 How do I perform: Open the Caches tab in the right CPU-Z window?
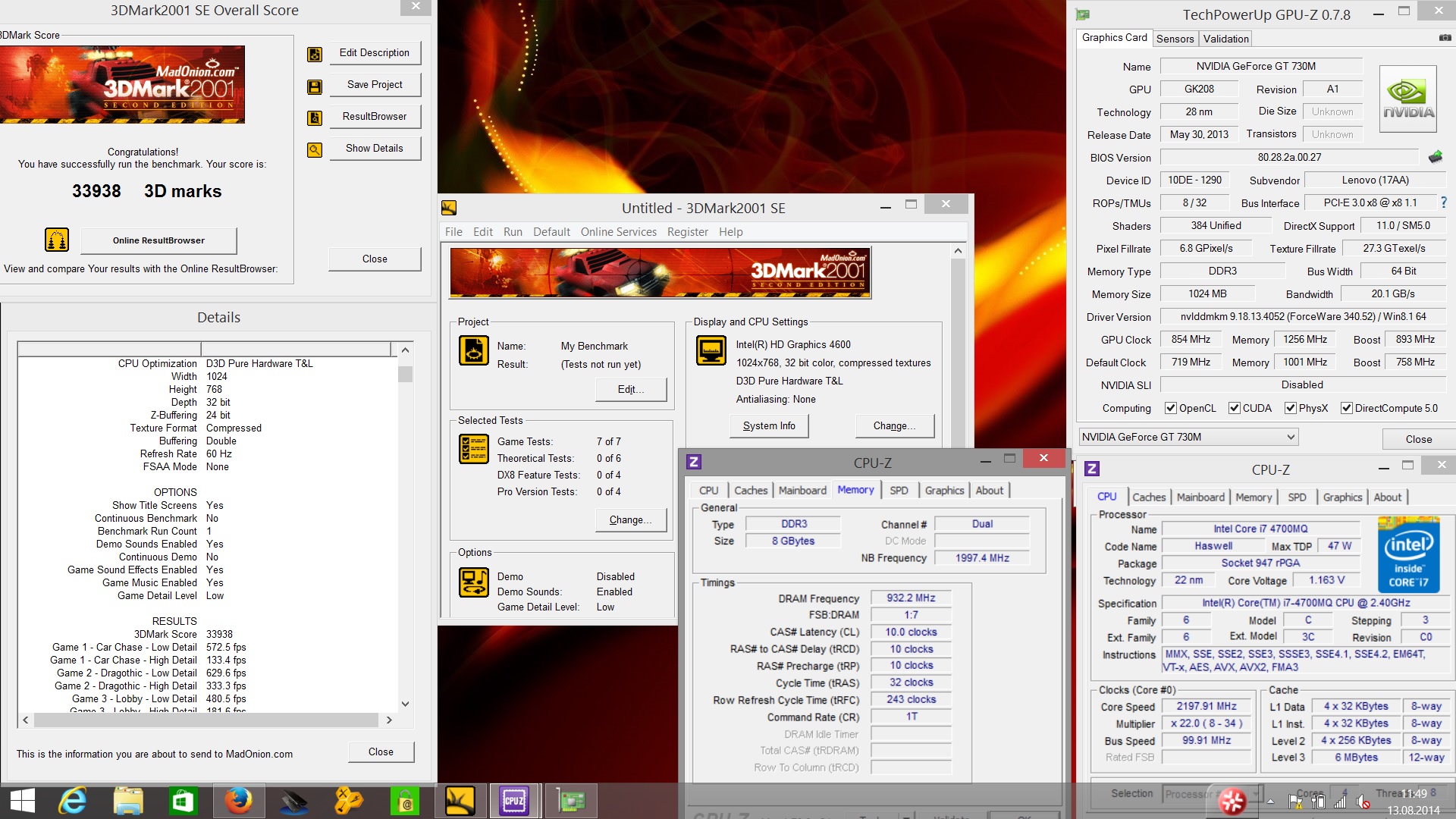(x=1149, y=497)
